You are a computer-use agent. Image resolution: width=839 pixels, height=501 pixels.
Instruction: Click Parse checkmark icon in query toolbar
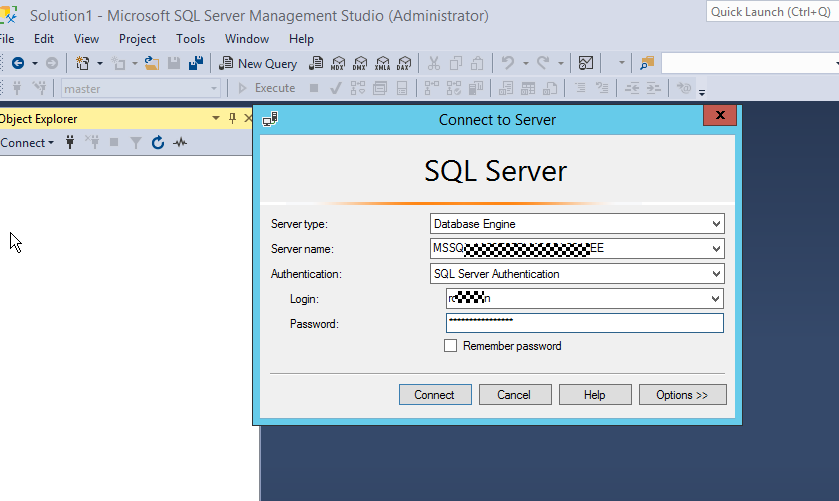pos(335,88)
